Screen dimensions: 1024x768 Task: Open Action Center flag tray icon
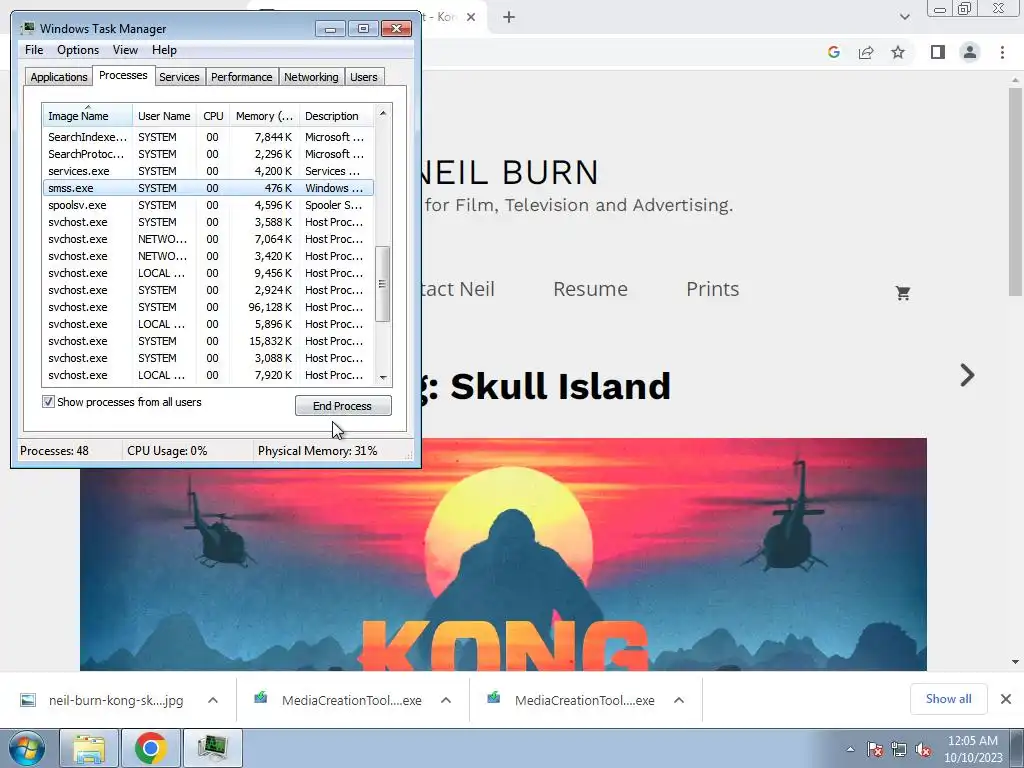[875, 749]
